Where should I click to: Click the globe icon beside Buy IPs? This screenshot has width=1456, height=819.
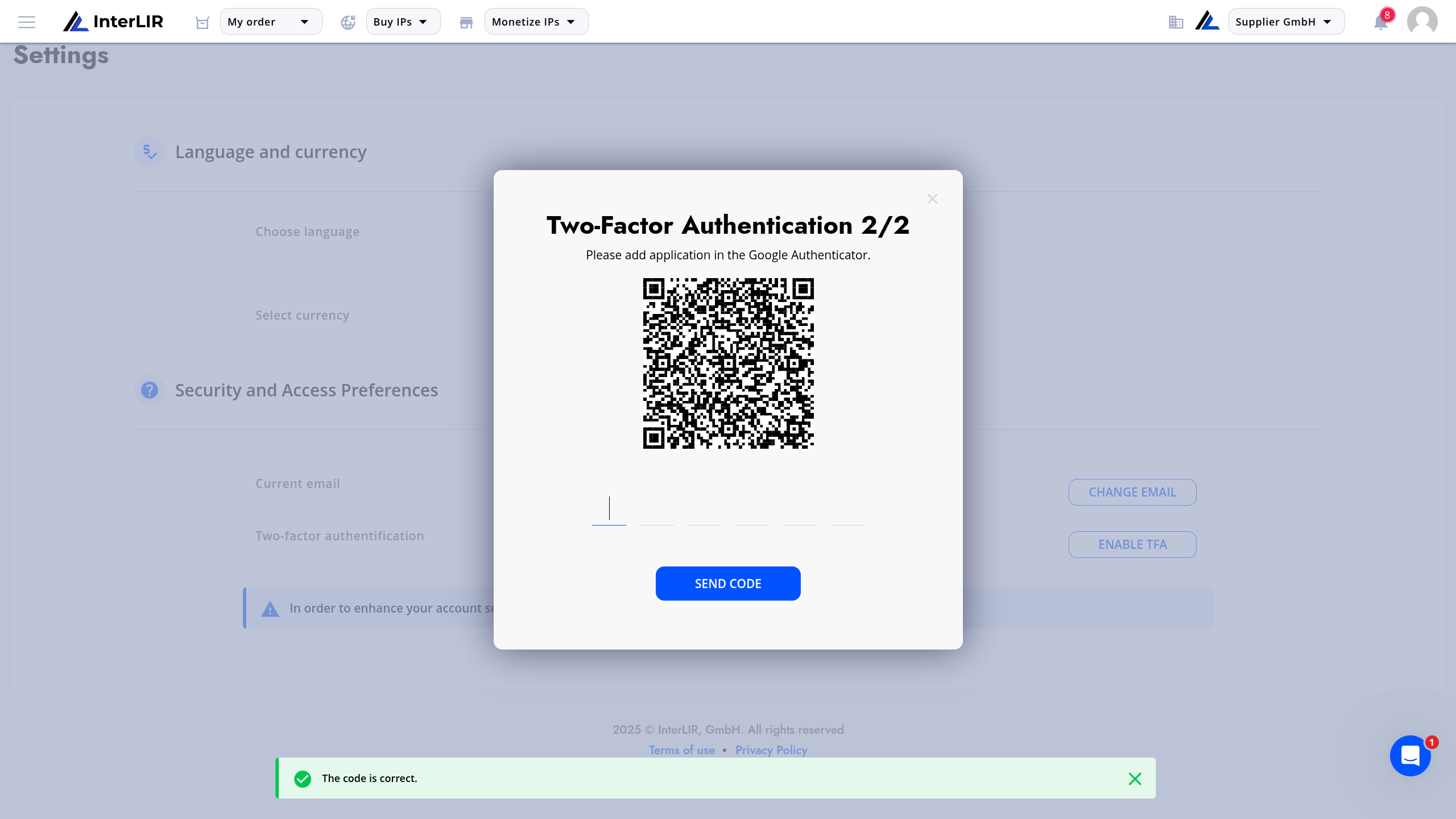pos(348,22)
